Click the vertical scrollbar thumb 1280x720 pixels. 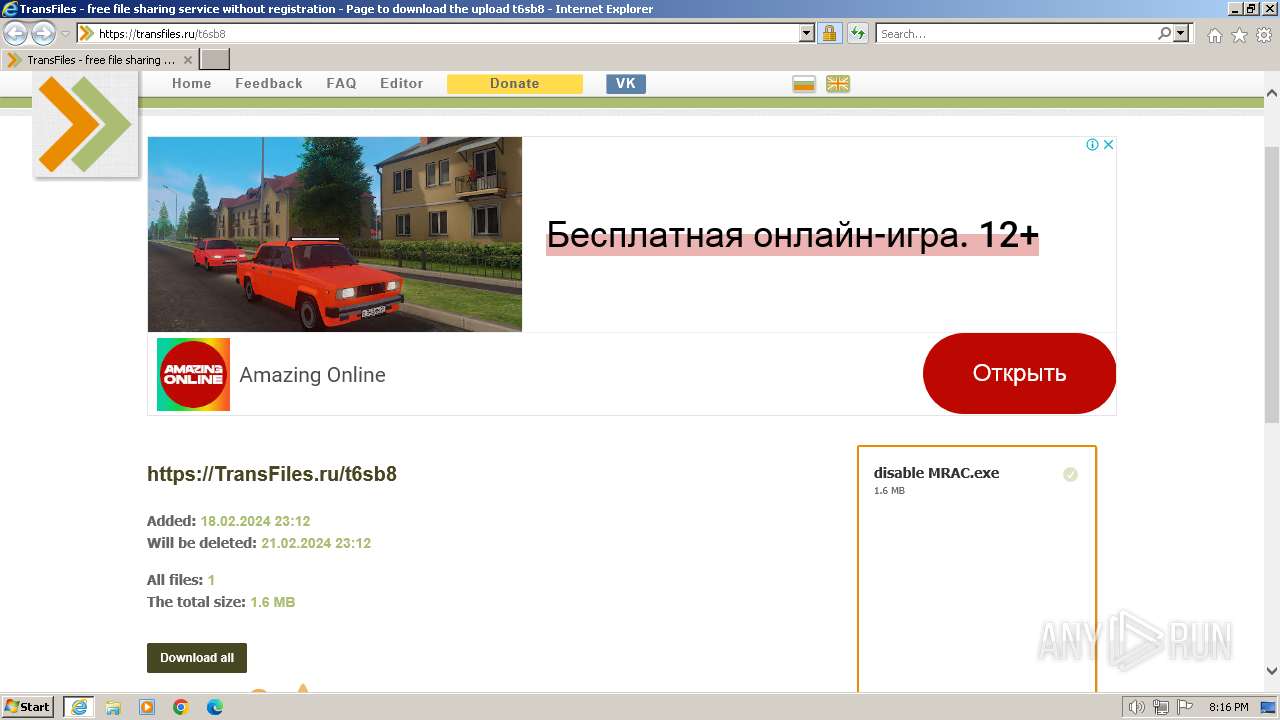(1272, 284)
